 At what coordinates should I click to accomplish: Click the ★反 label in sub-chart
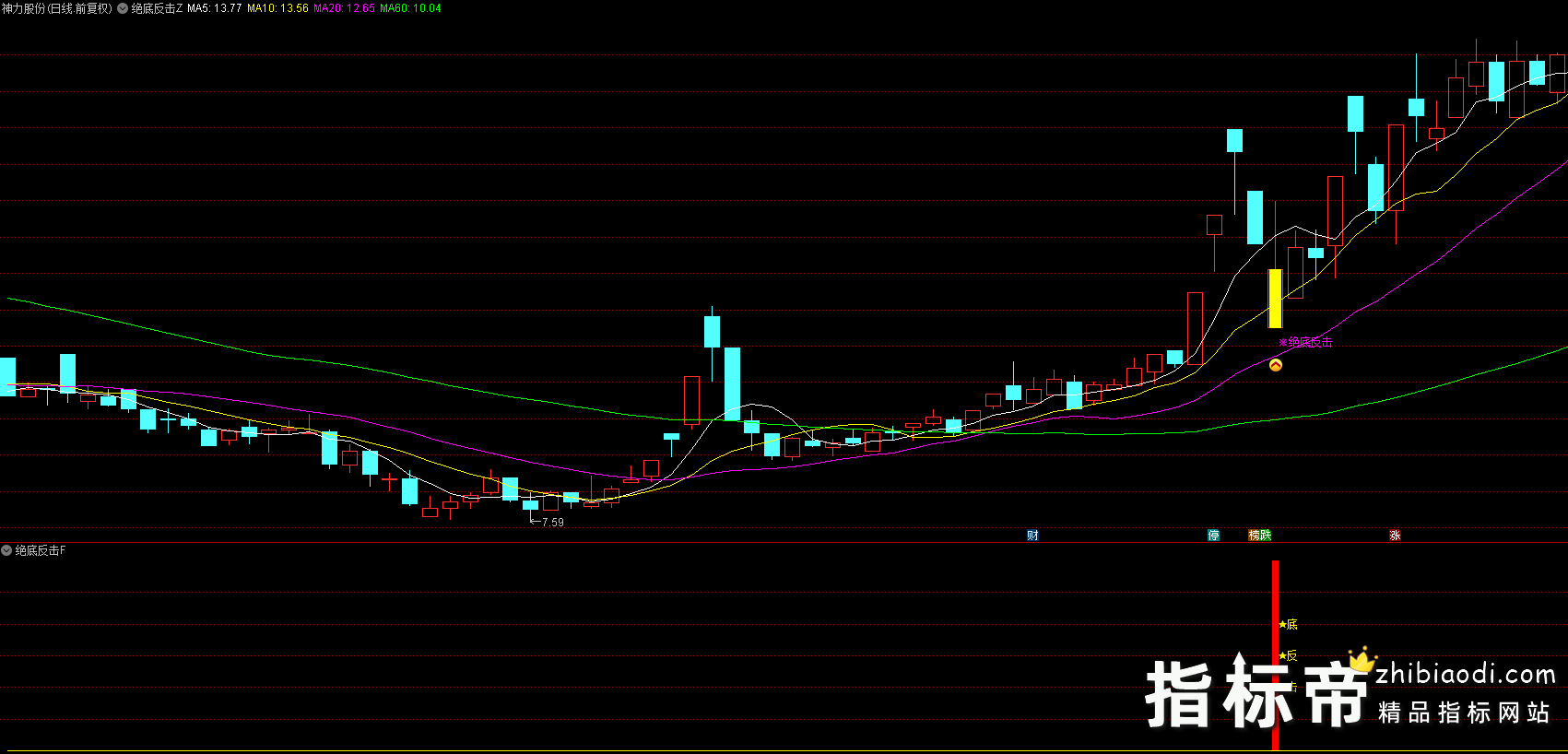tap(1288, 656)
